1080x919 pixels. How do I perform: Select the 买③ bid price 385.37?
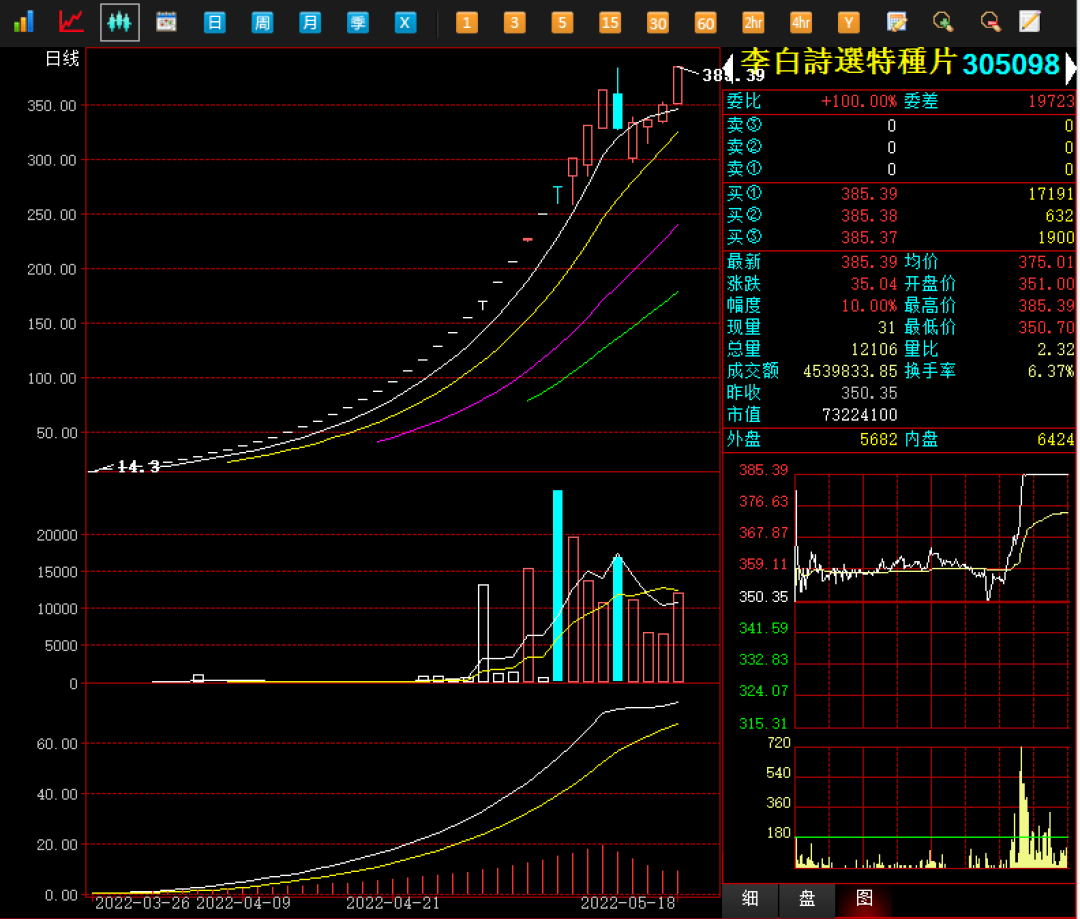coord(869,238)
